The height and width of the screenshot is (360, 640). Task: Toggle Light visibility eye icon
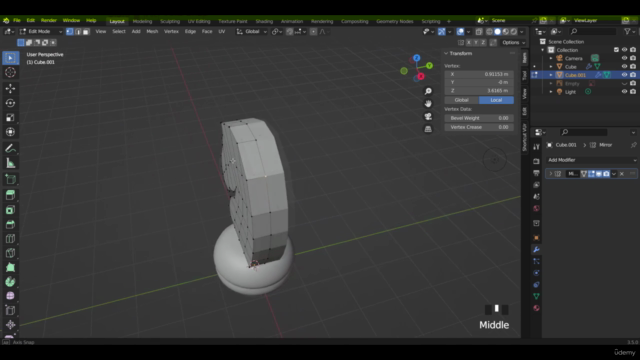pyautogui.click(x=624, y=91)
